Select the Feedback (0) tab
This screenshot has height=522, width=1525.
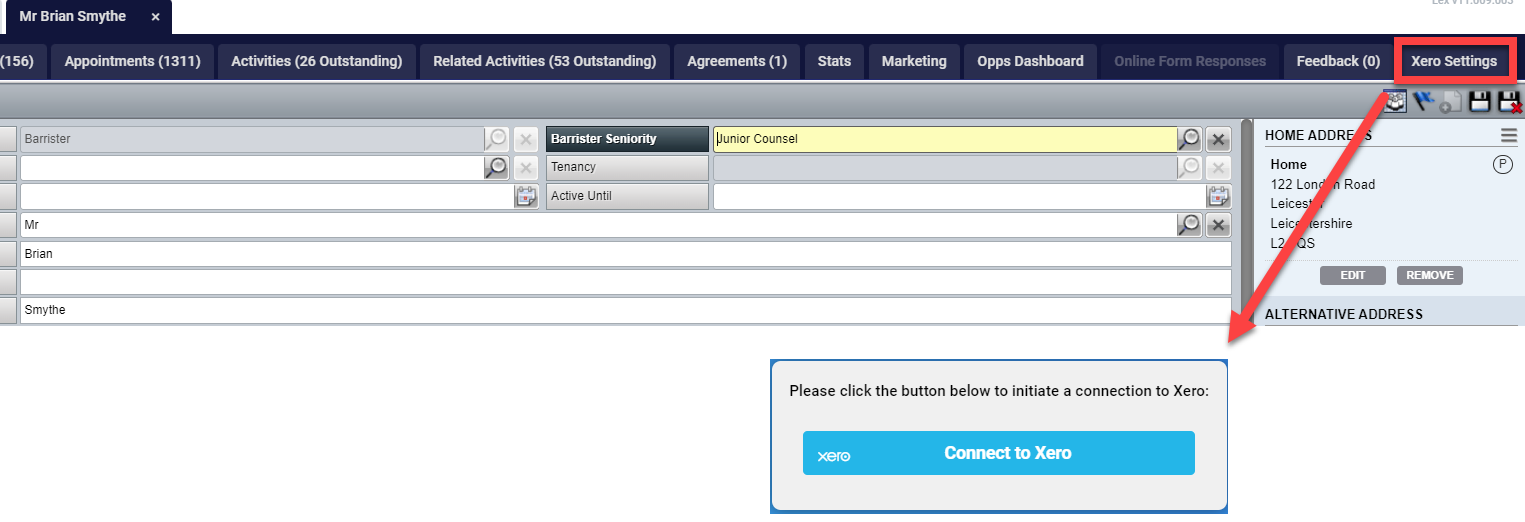point(1338,61)
